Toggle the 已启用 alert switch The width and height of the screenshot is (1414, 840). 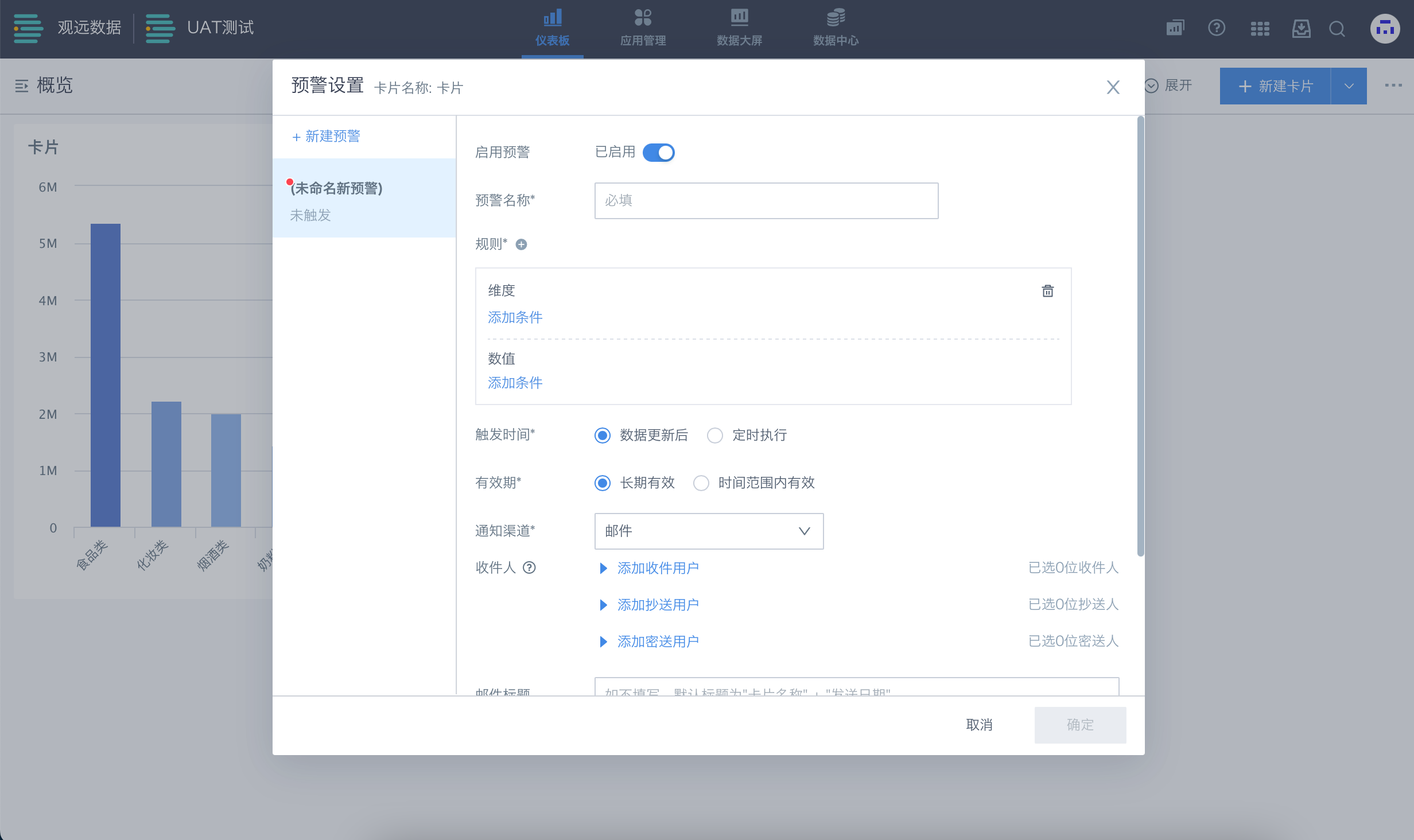[x=658, y=152]
